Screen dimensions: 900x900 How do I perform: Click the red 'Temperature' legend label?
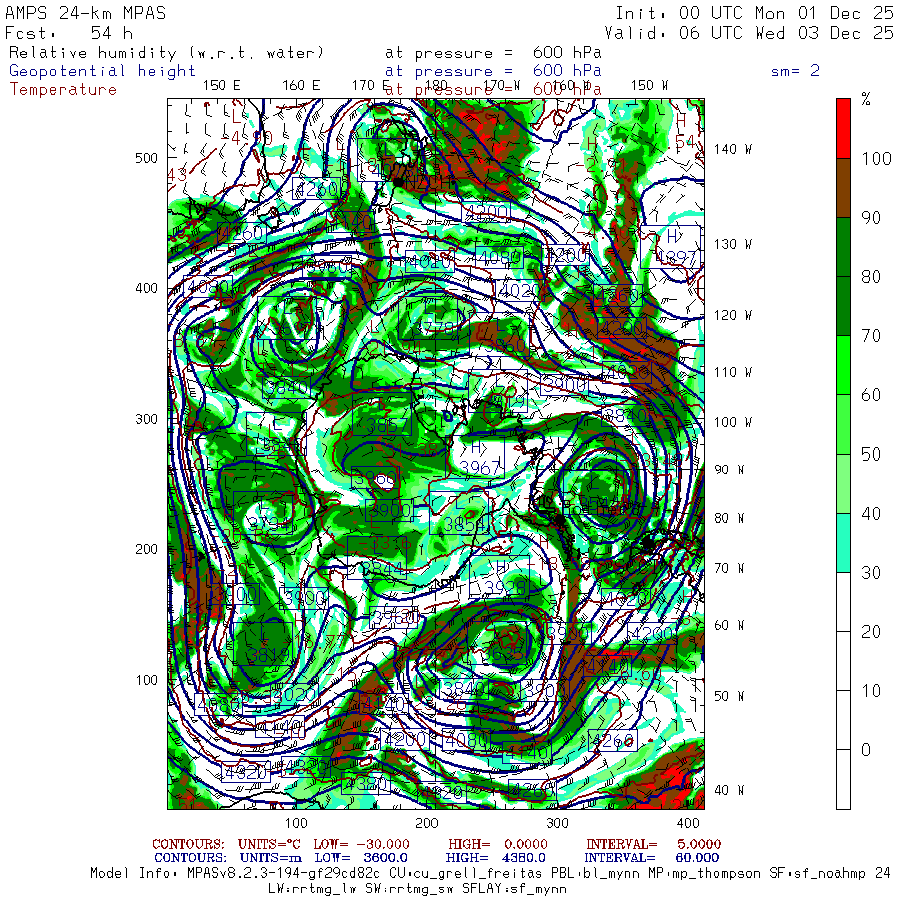click(63, 90)
